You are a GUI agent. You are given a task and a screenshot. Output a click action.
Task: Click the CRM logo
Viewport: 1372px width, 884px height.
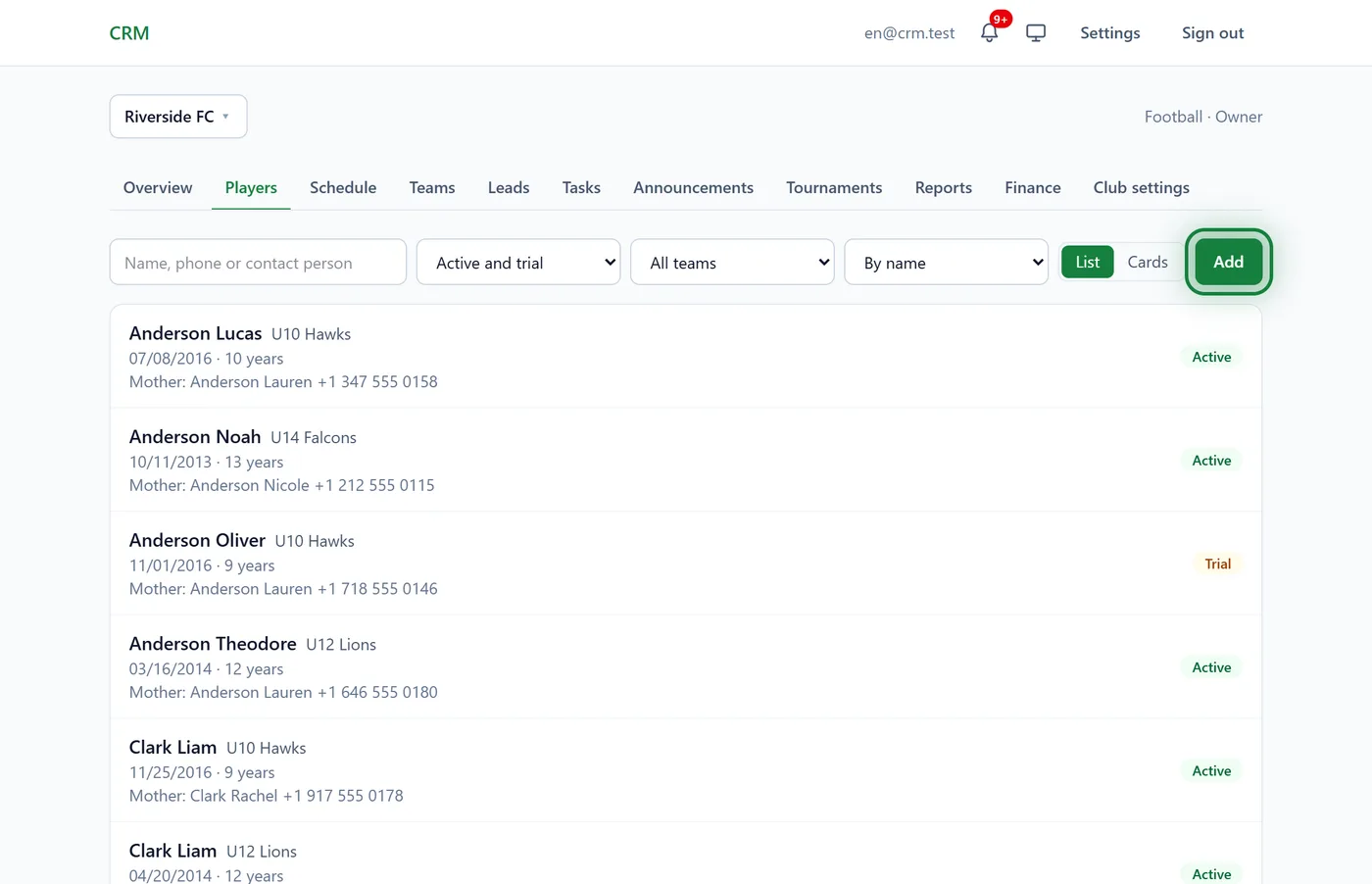point(129,33)
